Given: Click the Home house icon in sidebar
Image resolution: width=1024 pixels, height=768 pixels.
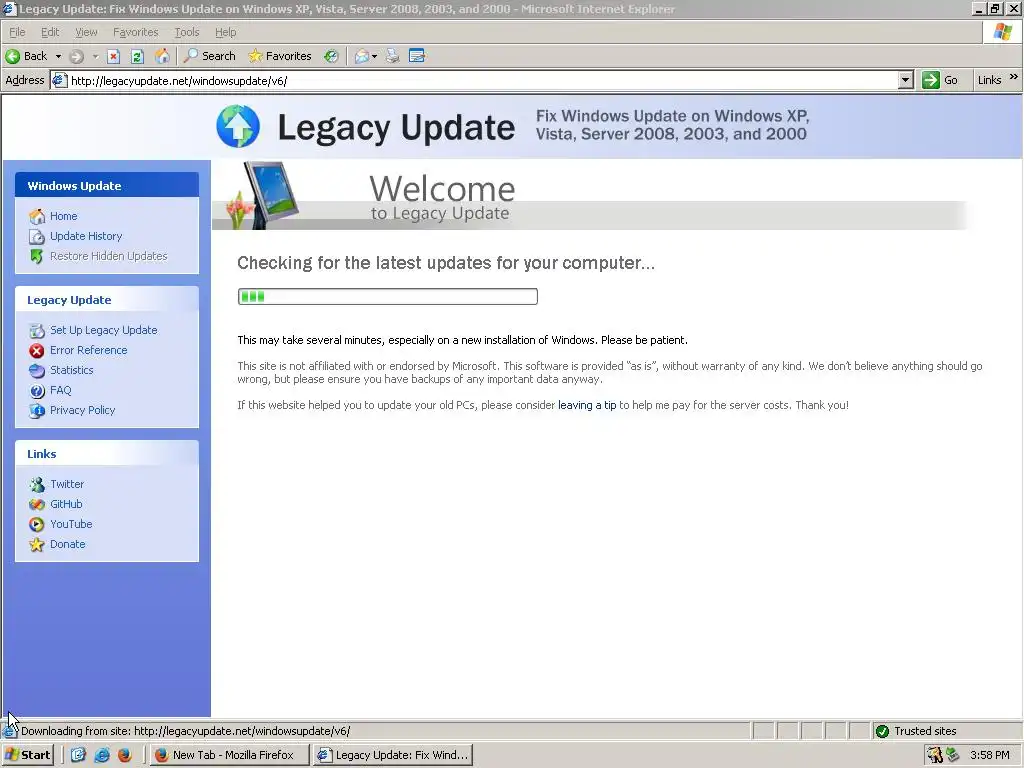Looking at the screenshot, I should click(x=37, y=216).
